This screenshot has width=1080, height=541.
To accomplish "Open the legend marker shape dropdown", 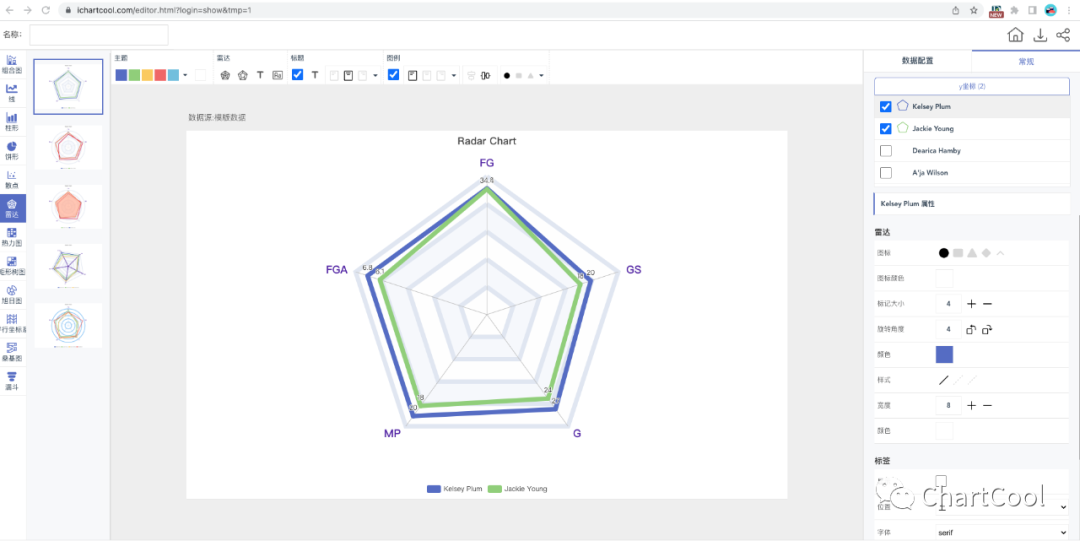I will pyautogui.click(x=541, y=75).
